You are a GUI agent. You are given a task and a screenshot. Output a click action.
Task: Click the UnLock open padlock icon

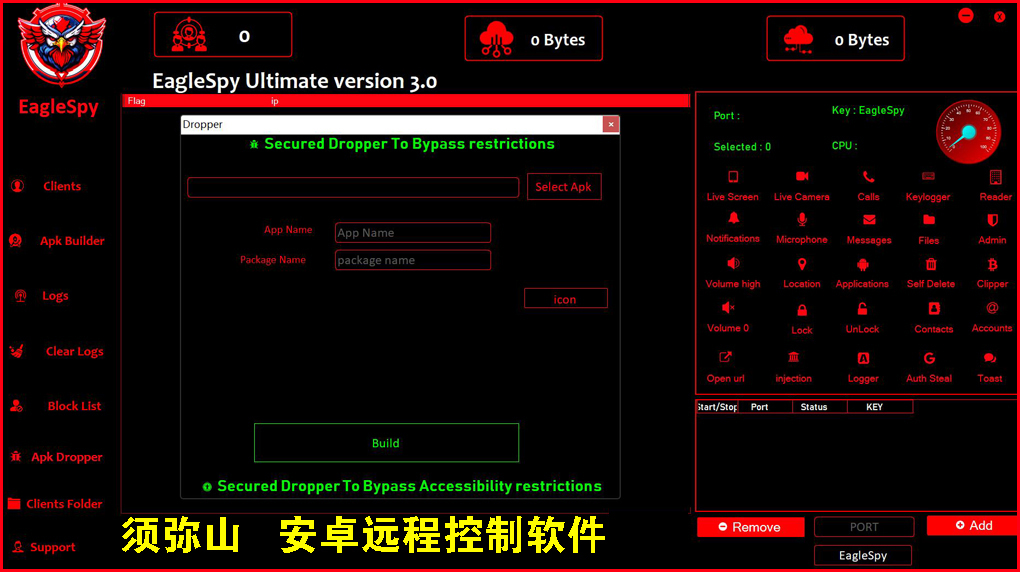(863, 309)
